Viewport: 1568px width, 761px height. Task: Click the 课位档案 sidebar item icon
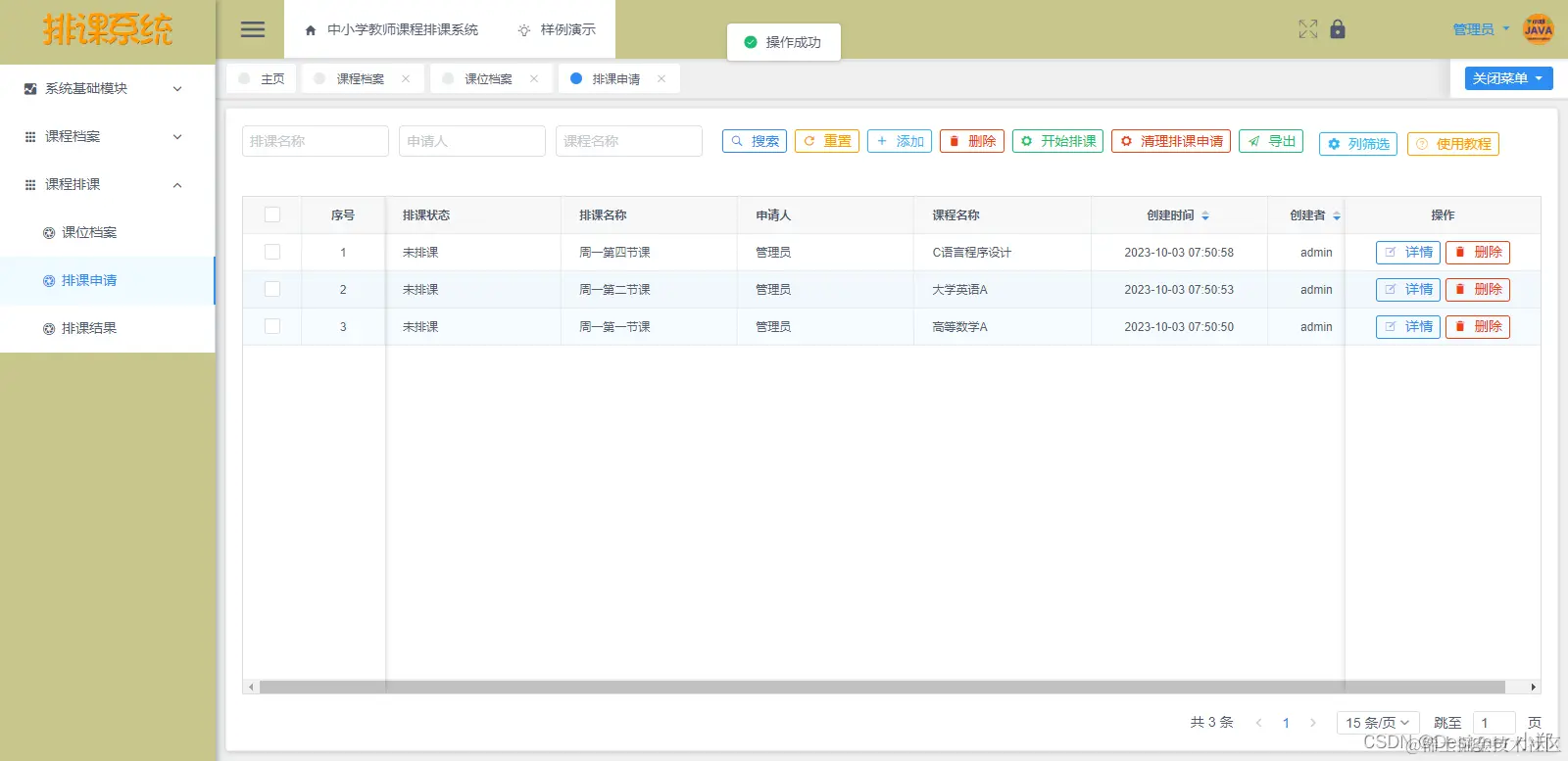click(x=49, y=233)
